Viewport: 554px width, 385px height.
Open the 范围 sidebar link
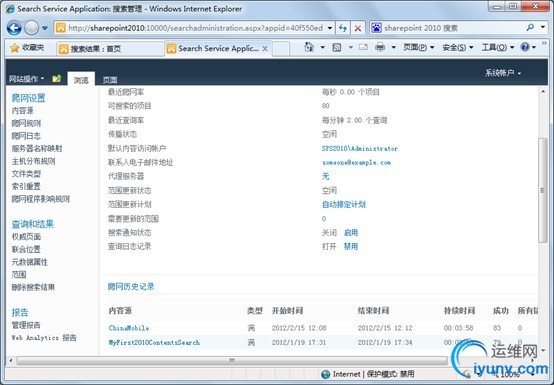[19, 274]
